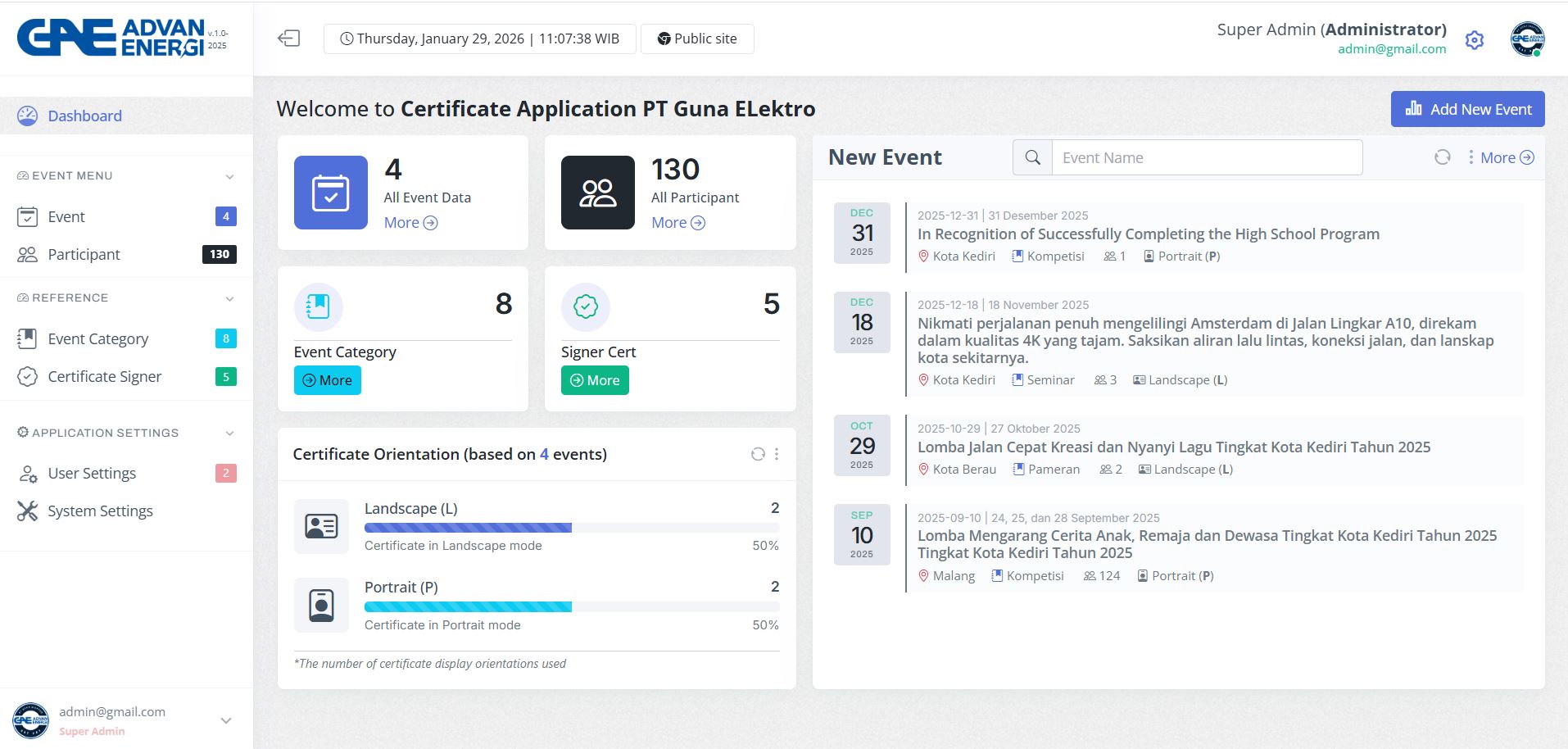Viewport: 1568px width, 749px height.
Task: Open settings via gear icon in header
Action: (x=1474, y=40)
